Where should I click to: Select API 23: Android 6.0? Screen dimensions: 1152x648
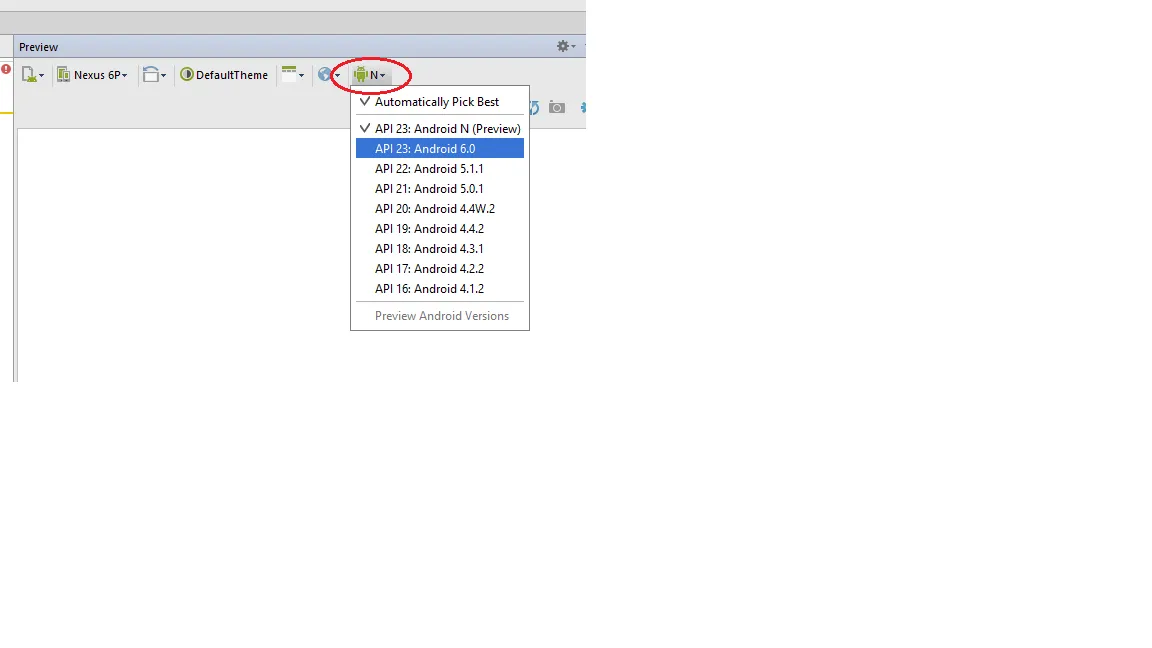tap(440, 148)
